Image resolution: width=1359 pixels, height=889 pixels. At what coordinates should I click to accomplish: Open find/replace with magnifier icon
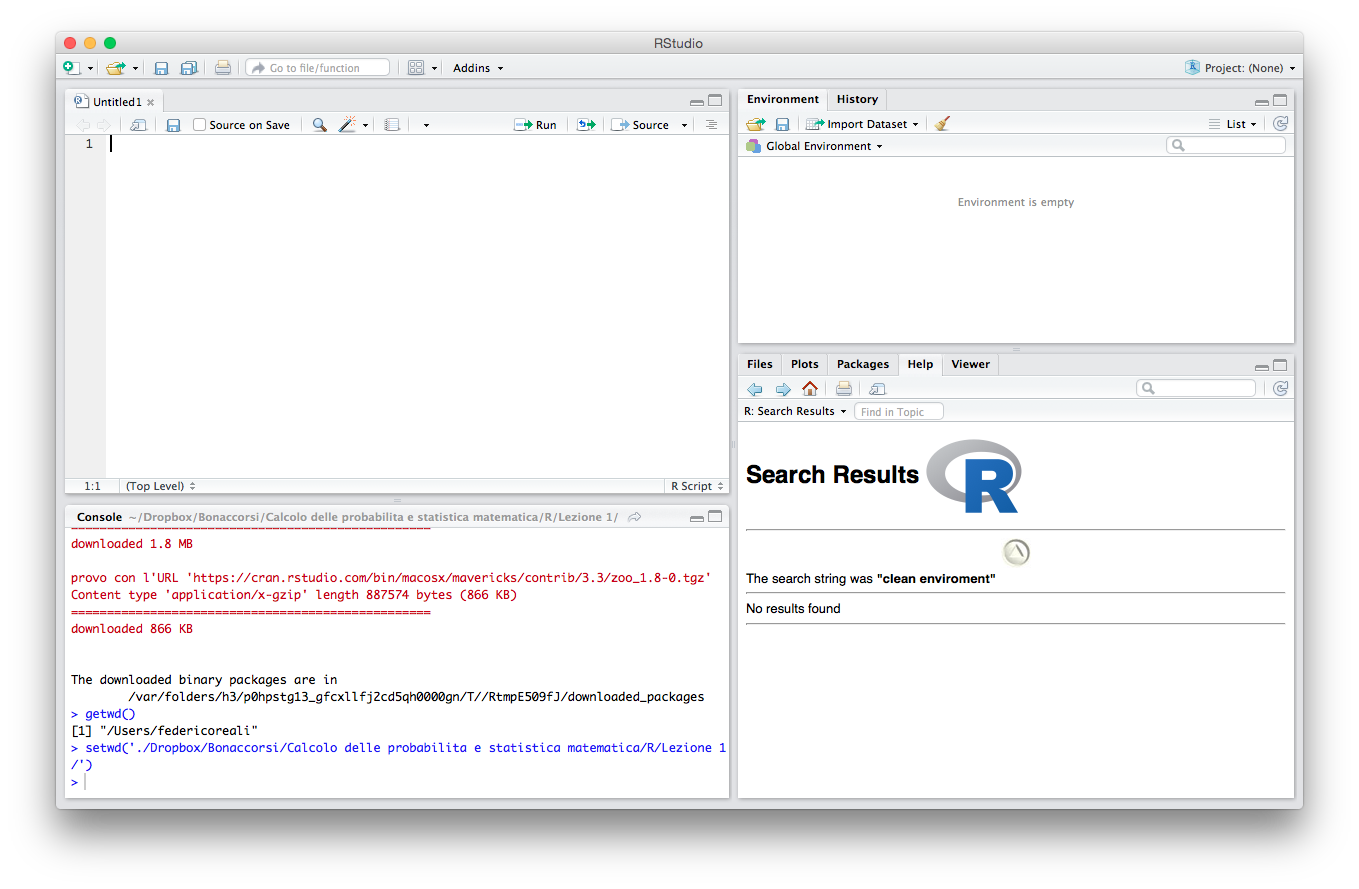click(319, 125)
